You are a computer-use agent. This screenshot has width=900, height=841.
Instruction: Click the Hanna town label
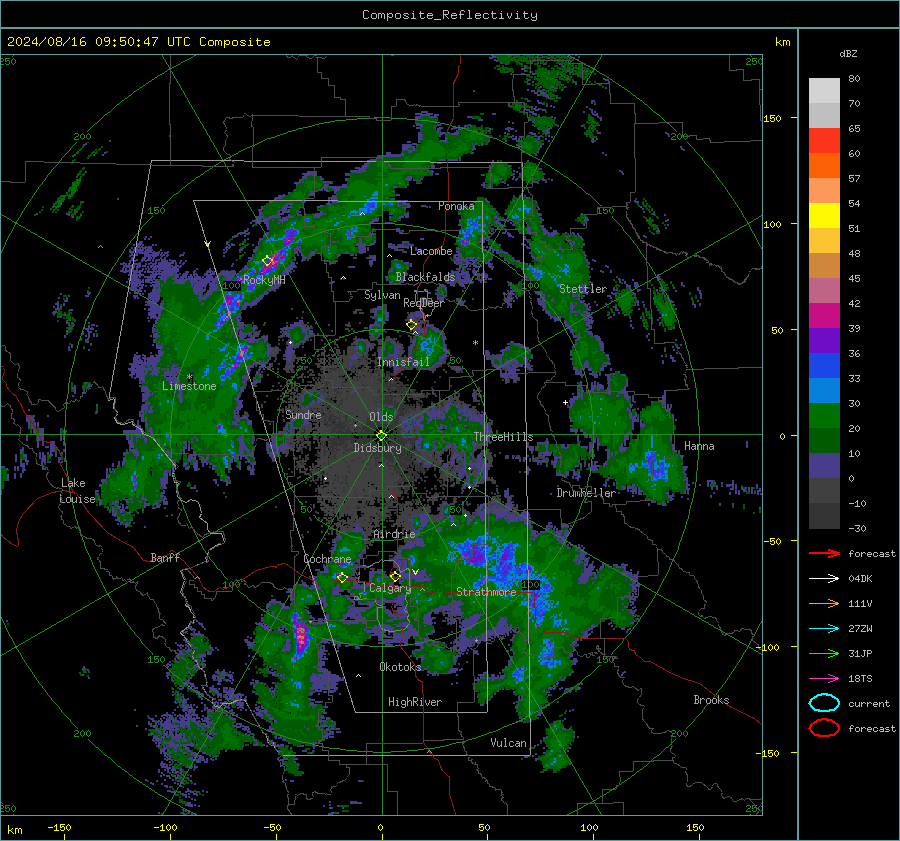pyautogui.click(x=699, y=446)
